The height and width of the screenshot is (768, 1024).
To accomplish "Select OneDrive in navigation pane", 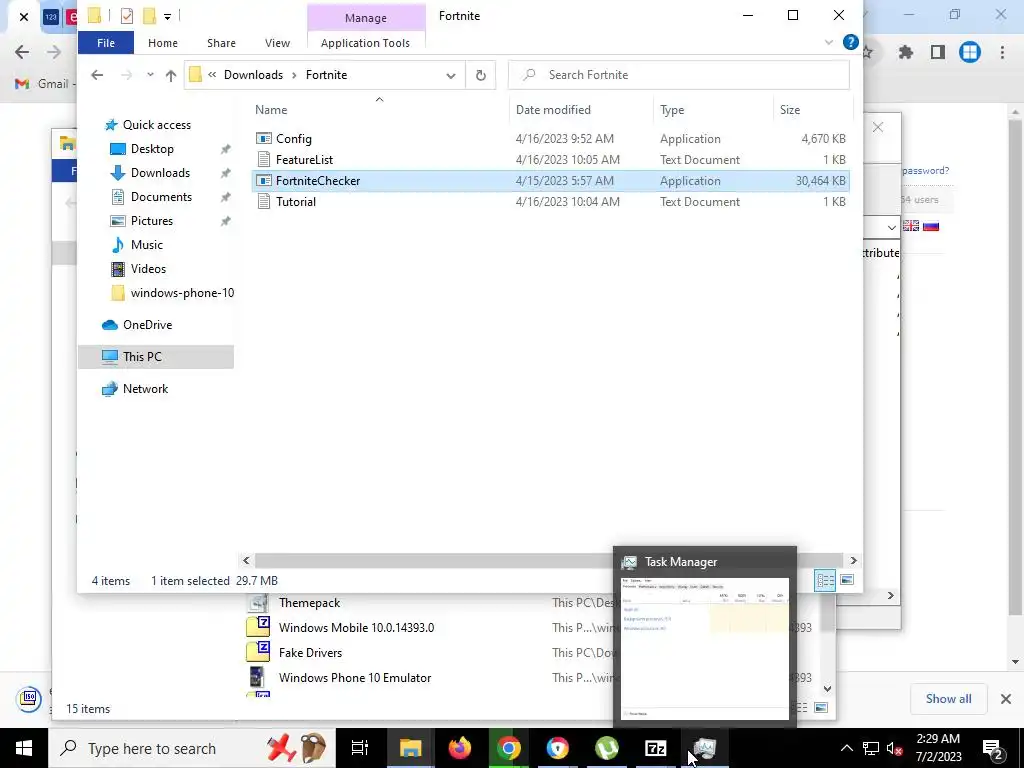I will [148, 325].
